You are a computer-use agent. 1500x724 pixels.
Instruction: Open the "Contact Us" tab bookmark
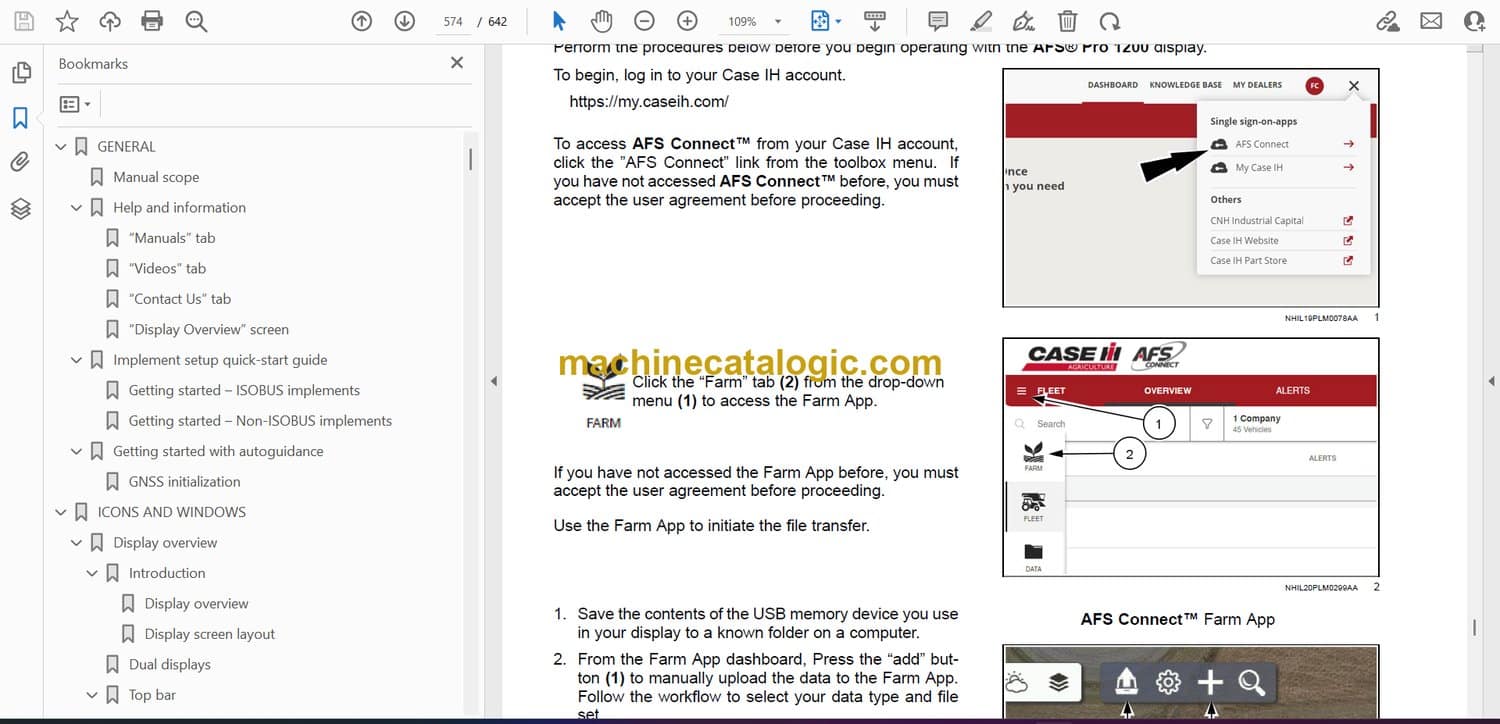180,299
